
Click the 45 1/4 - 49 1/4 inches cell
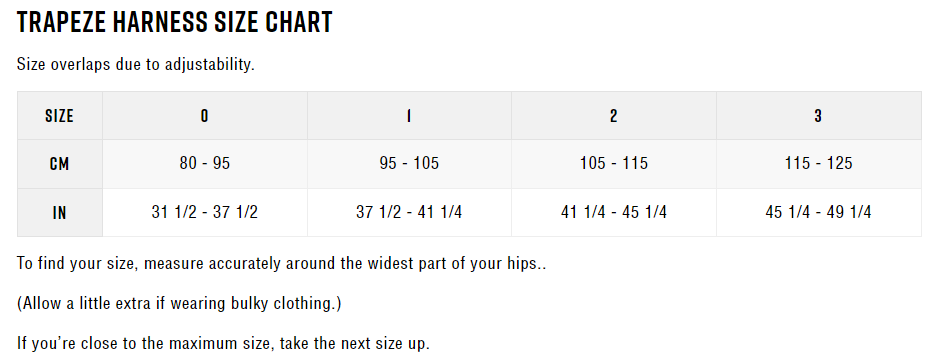tap(819, 212)
